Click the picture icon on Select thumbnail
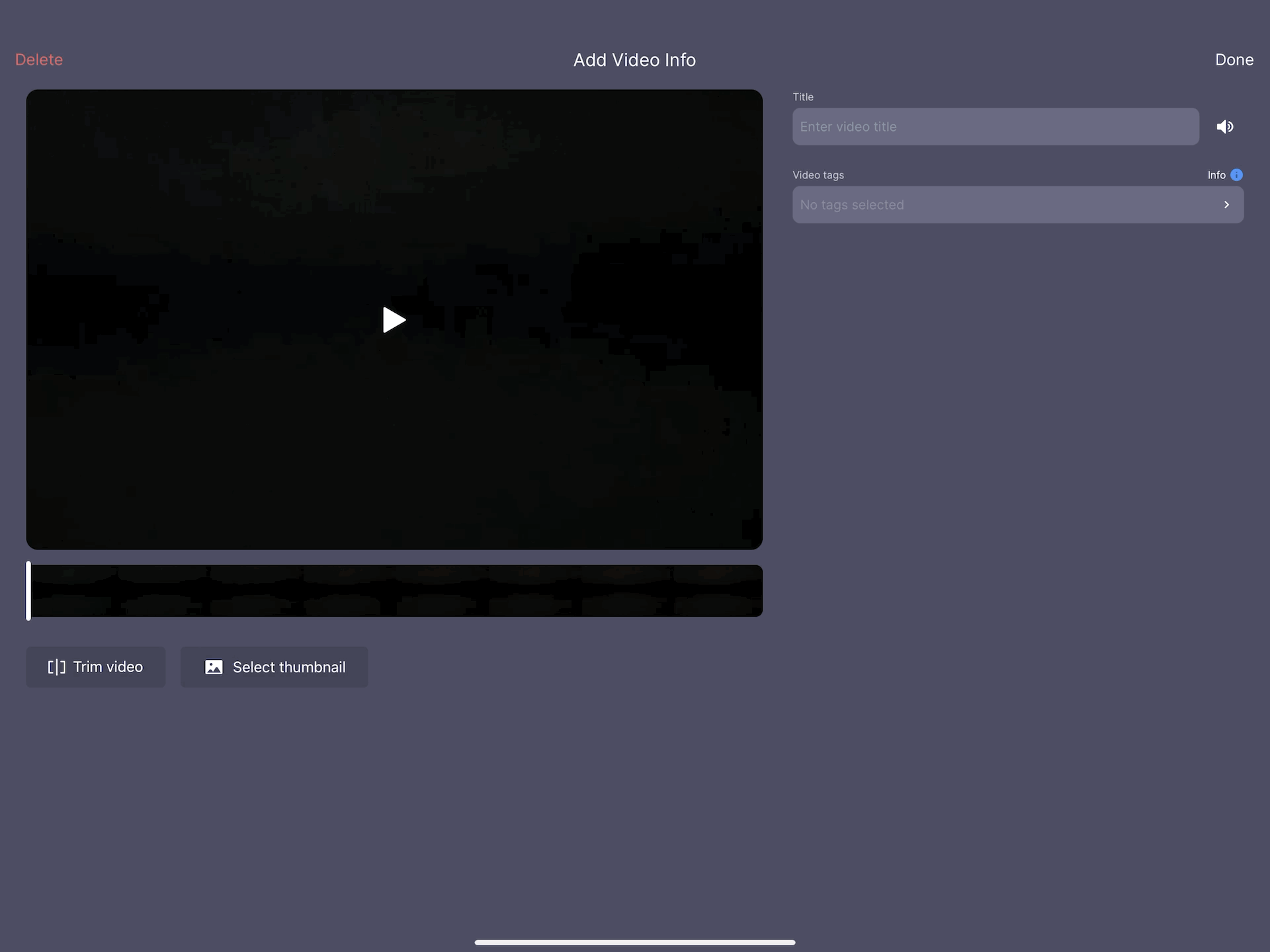1270x952 pixels. click(x=214, y=667)
